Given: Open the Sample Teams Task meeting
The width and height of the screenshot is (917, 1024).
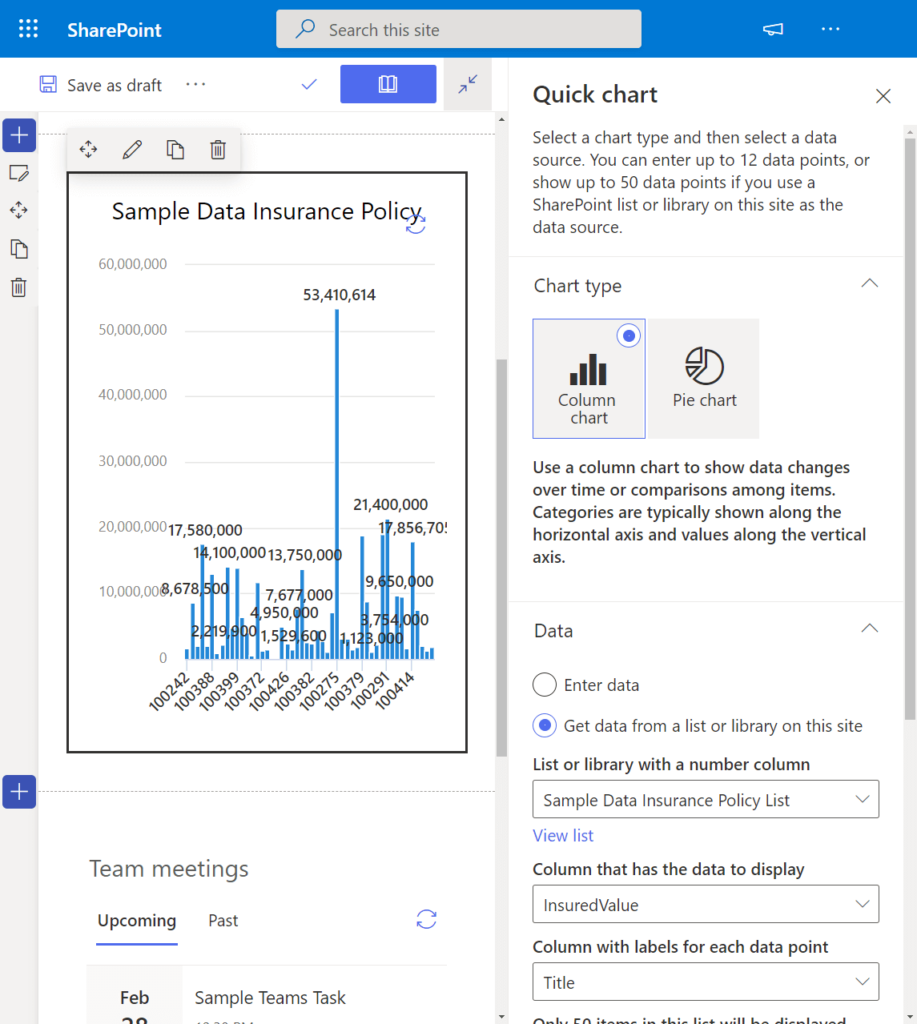Looking at the screenshot, I should [x=270, y=998].
